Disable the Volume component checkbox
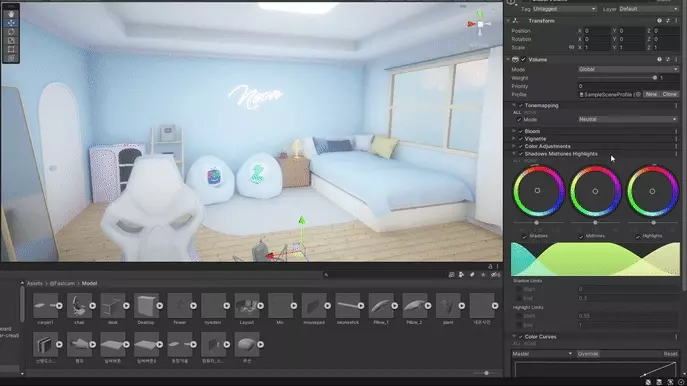The width and height of the screenshot is (687, 386). (x=523, y=60)
